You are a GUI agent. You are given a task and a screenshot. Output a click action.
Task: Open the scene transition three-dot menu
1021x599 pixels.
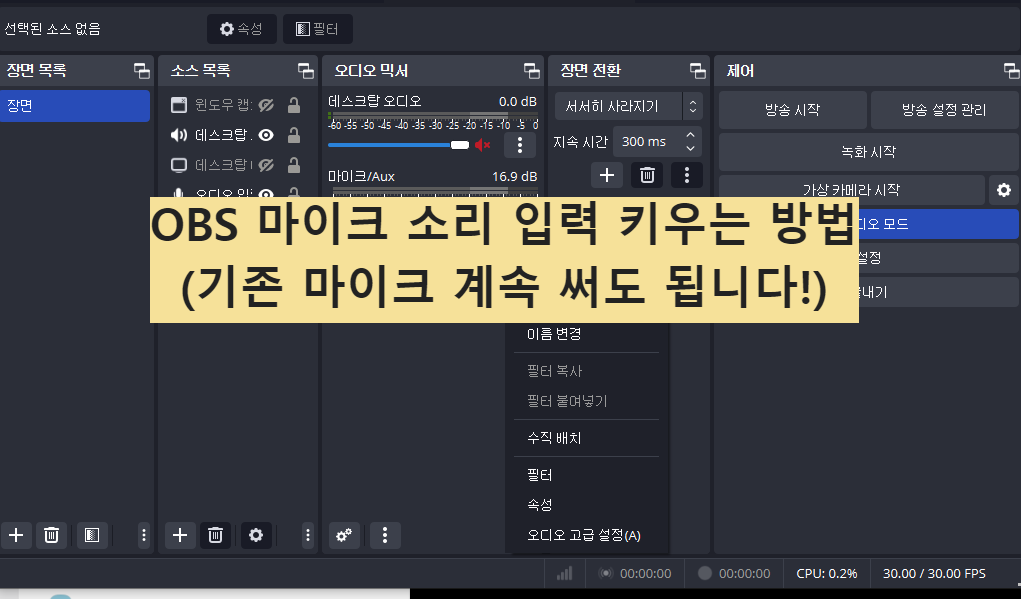click(686, 174)
